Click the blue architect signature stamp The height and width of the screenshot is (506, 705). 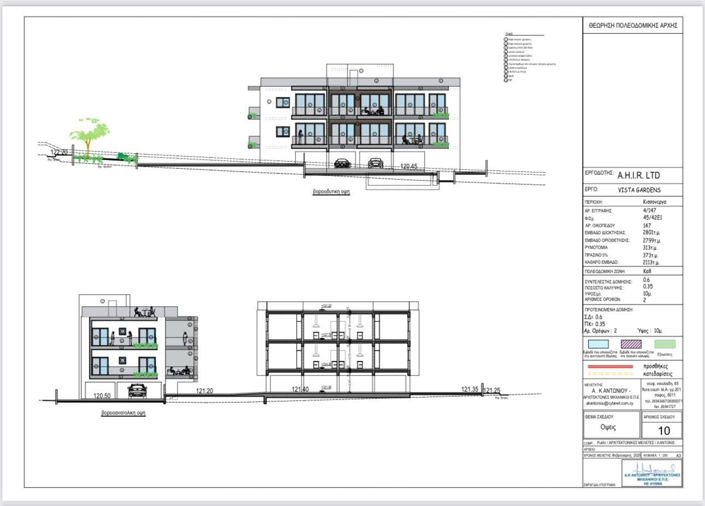pos(652,473)
